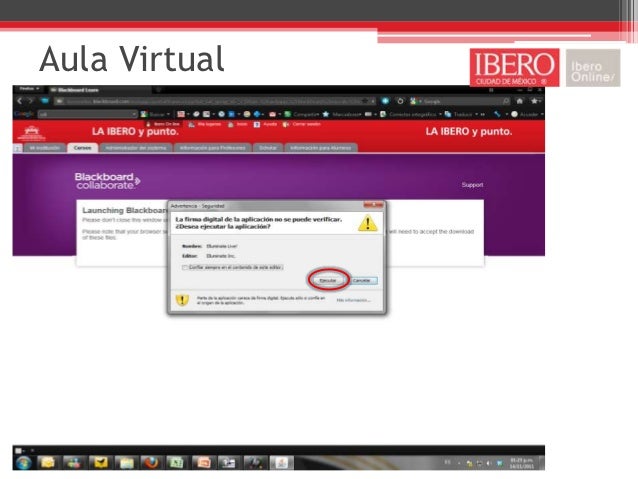This screenshot has height=479, width=638.
Task: Go back with the browser back arrow
Action: tap(20, 101)
